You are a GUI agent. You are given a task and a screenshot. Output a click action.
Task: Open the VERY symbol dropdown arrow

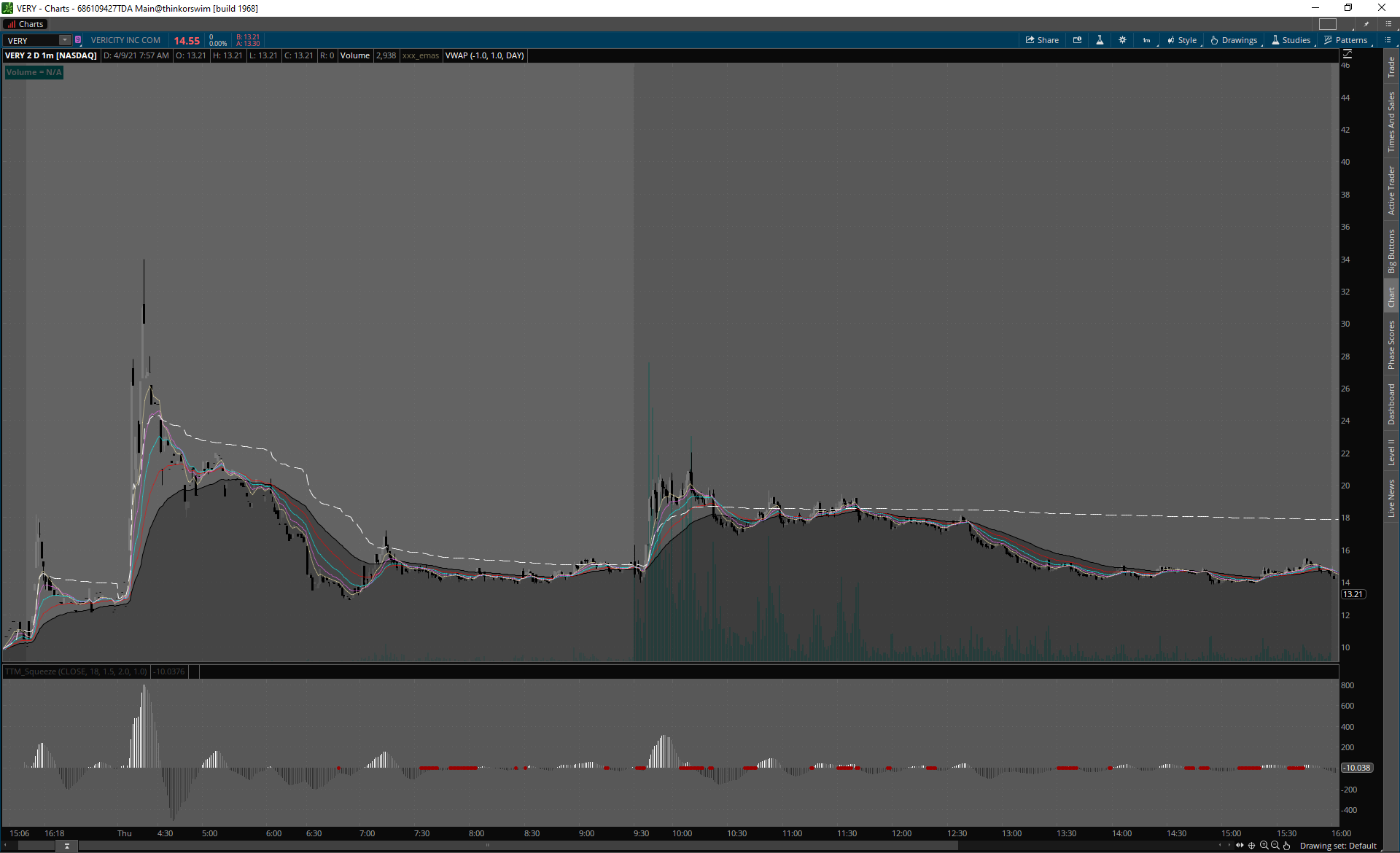point(65,40)
